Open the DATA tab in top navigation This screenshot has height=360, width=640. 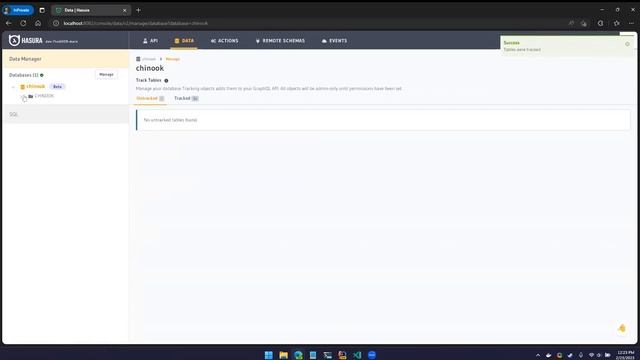[184, 41]
